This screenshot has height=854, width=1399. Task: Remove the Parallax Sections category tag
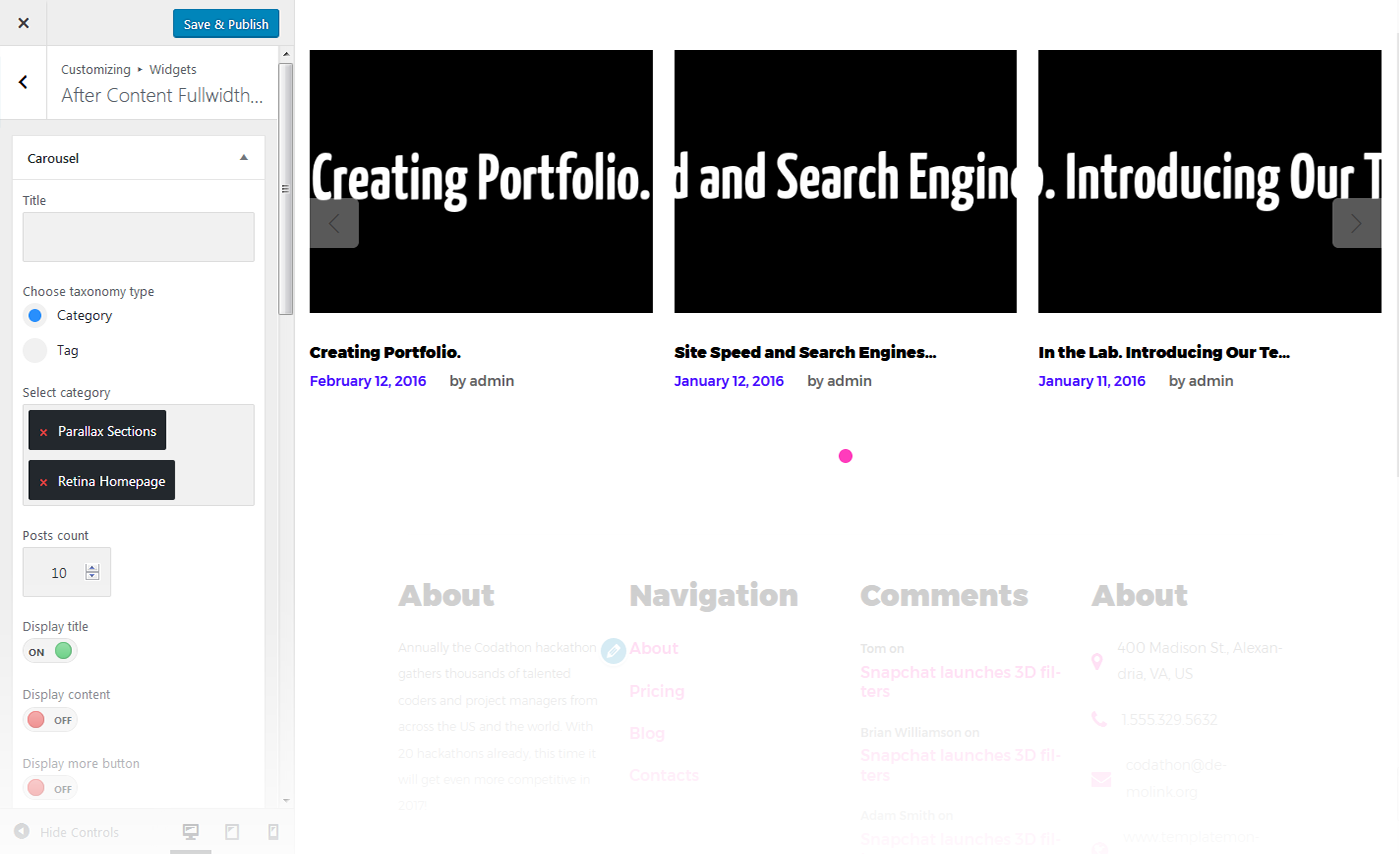[x=43, y=432]
